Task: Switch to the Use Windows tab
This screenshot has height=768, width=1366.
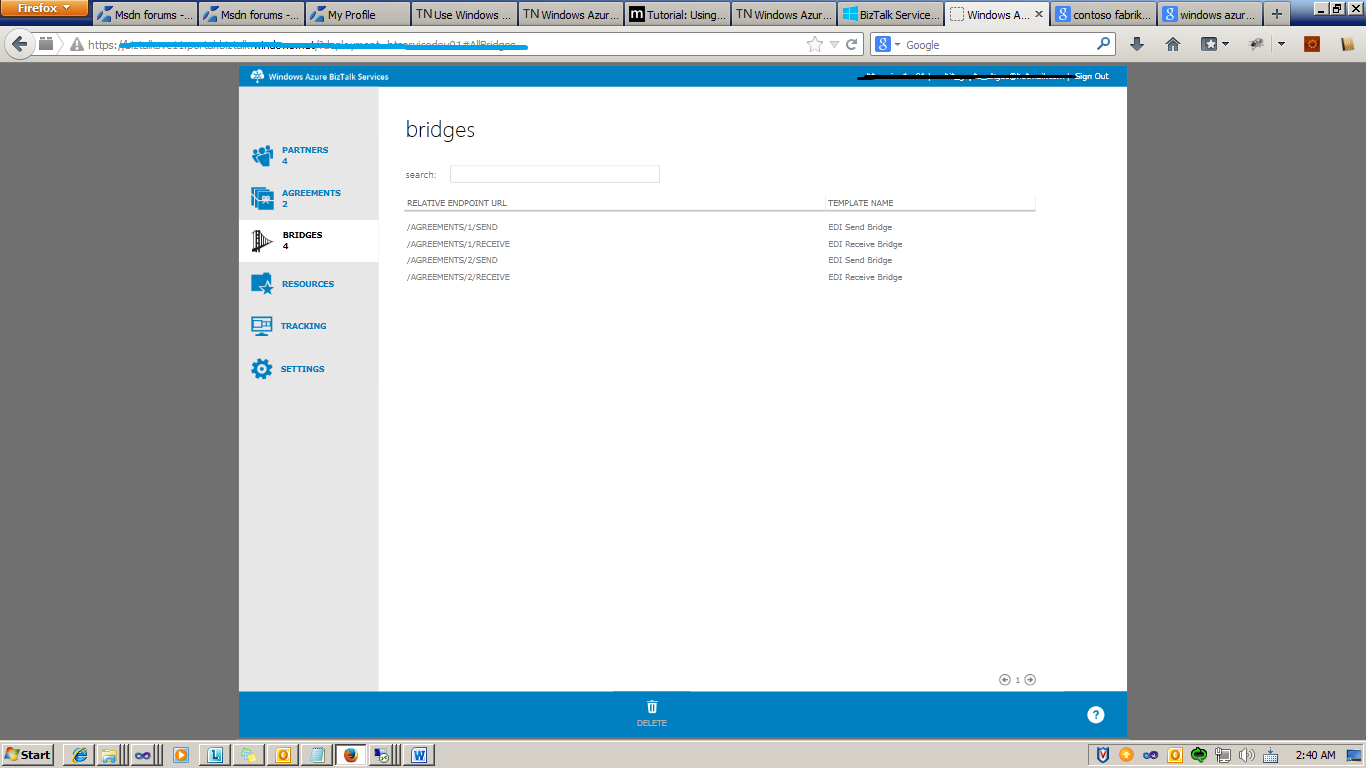Action: pos(463,15)
